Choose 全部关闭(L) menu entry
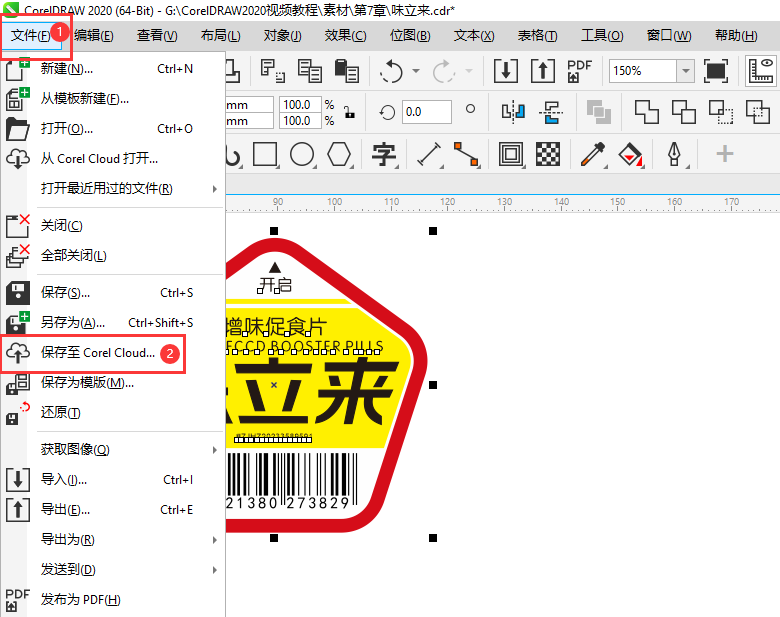 [x=112, y=256]
